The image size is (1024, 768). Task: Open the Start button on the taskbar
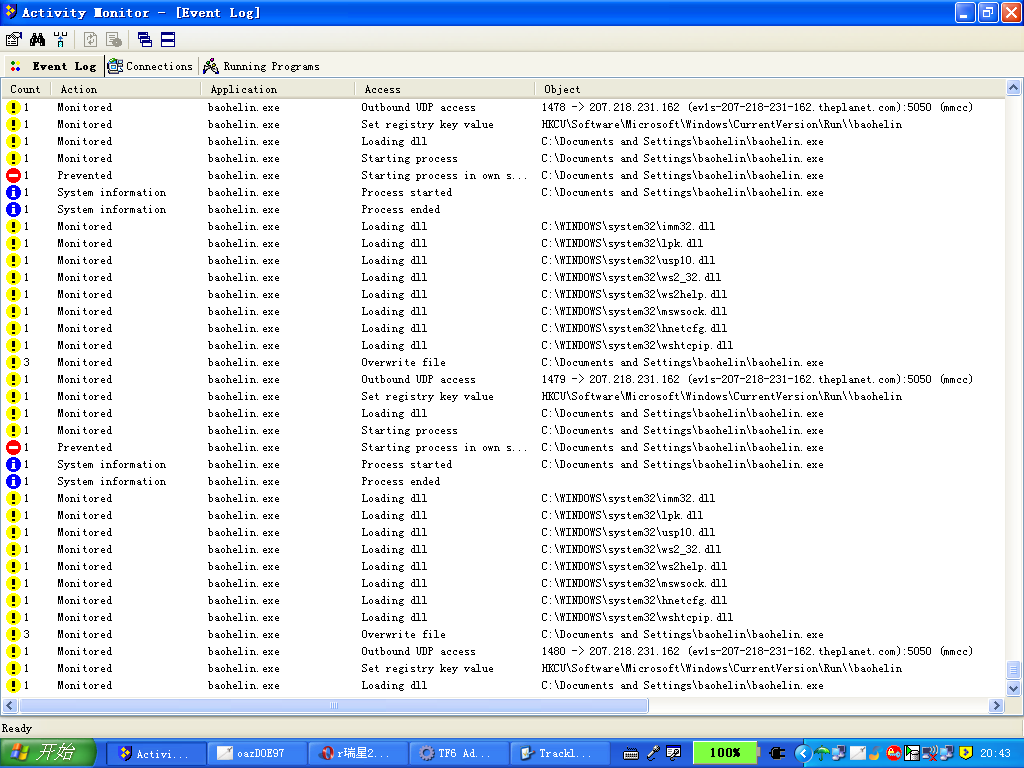pyautogui.click(x=48, y=753)
